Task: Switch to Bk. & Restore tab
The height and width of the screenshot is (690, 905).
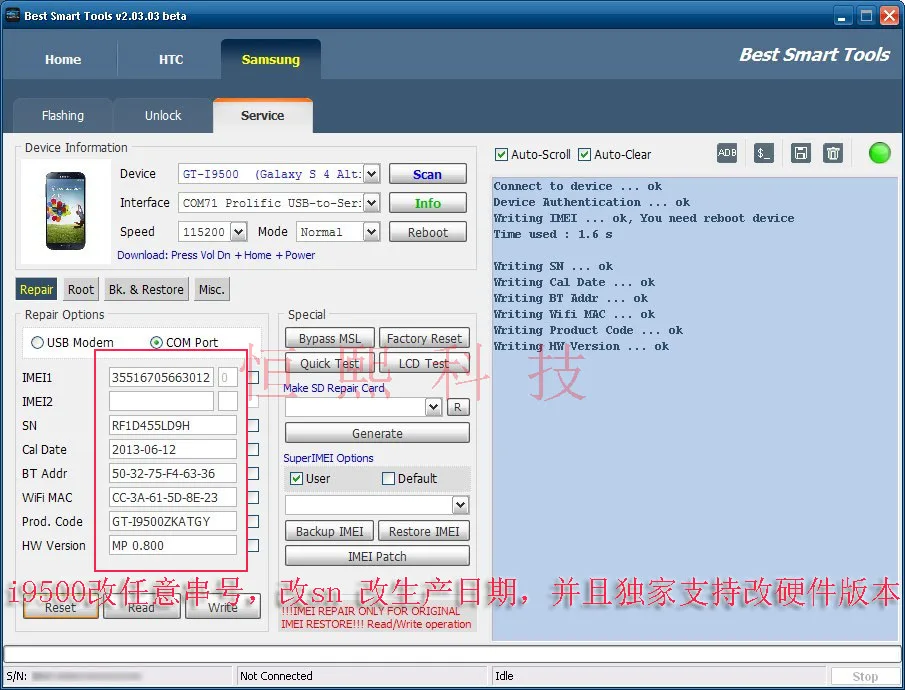Action: point(146,289)
